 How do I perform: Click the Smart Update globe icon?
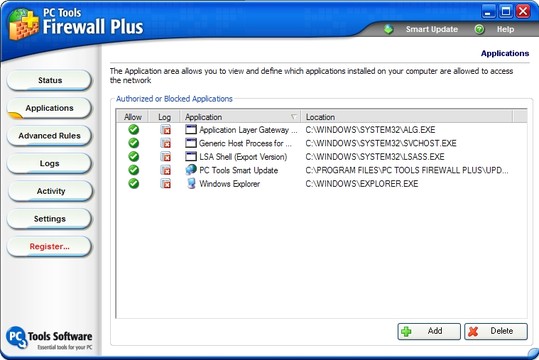[388, 29]
